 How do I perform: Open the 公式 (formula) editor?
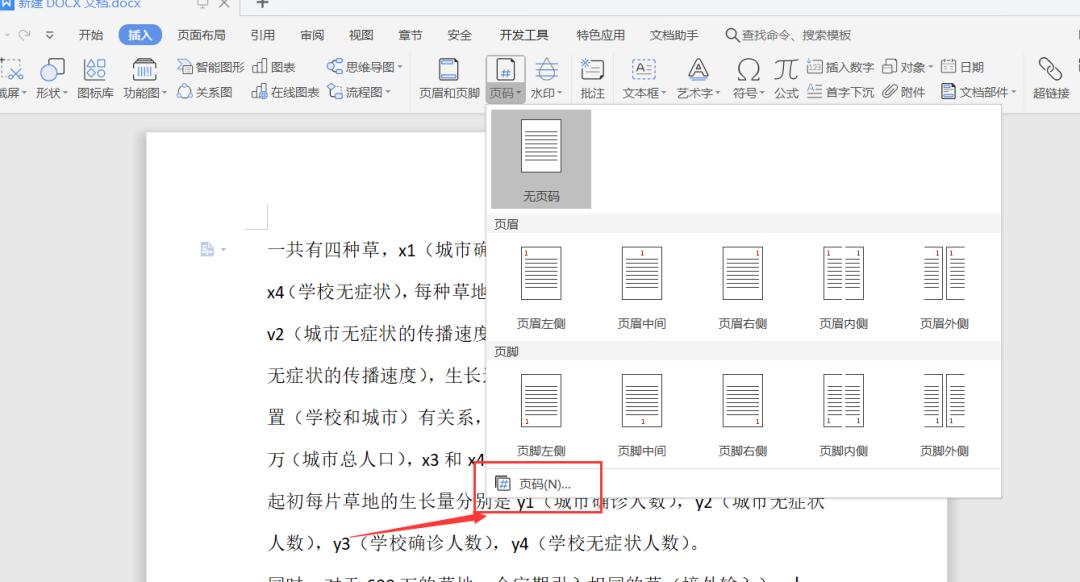(786, 85)
